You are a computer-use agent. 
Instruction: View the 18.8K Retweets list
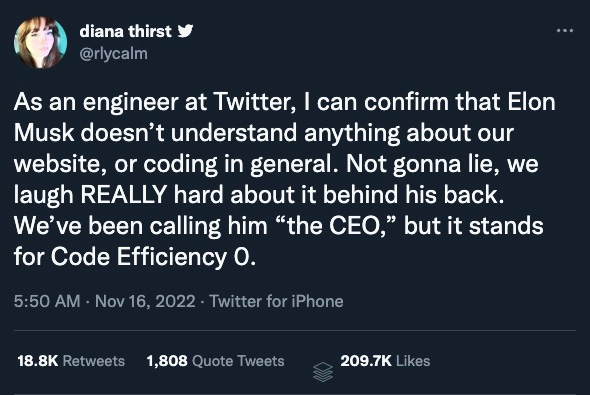click(71, 361)
